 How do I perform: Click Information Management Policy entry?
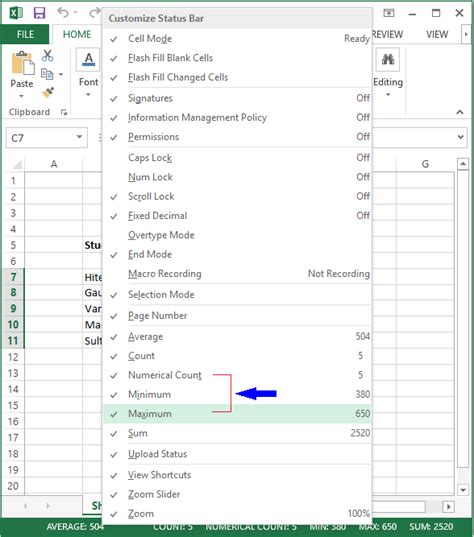(x=237, y=117)
